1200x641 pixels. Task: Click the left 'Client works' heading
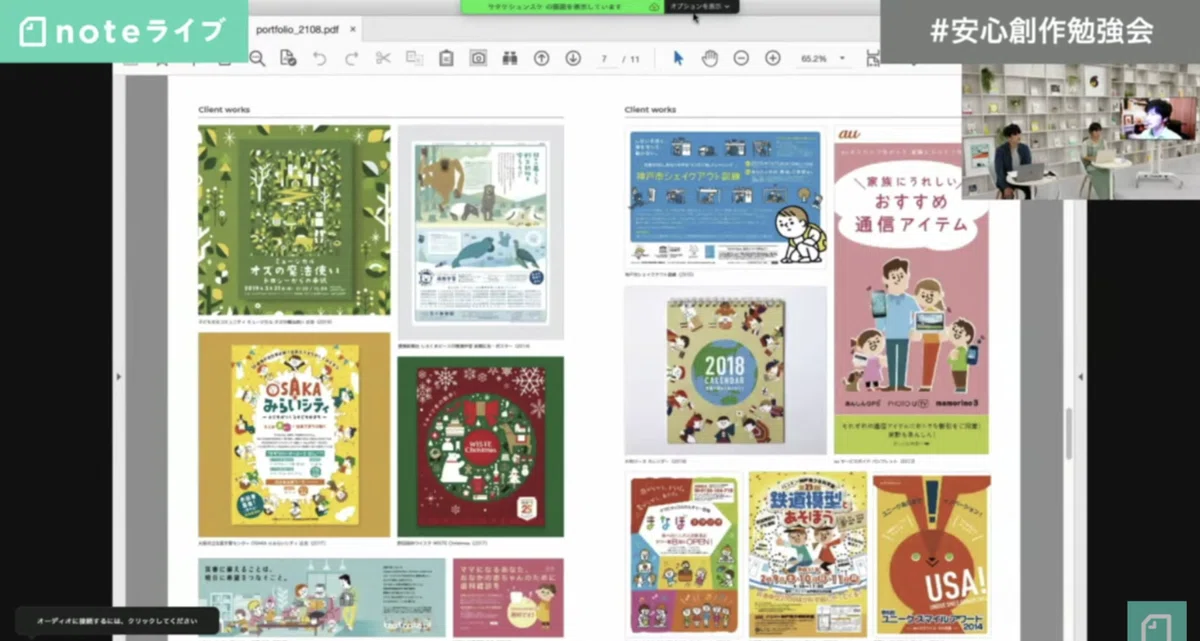point(224,109)
